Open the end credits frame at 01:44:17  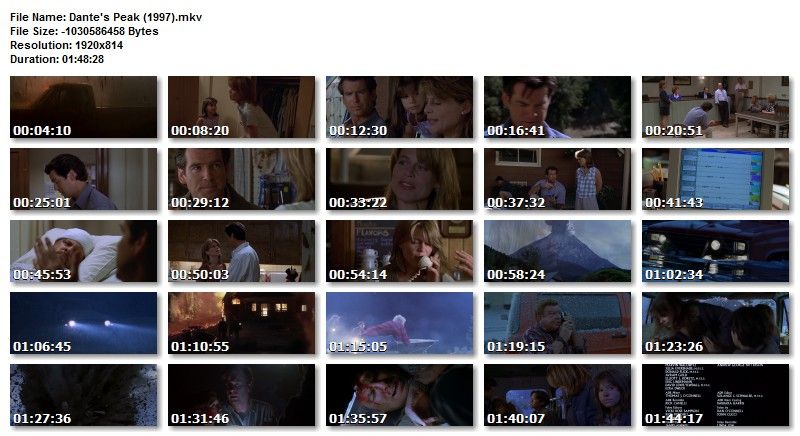coord(715,395)
